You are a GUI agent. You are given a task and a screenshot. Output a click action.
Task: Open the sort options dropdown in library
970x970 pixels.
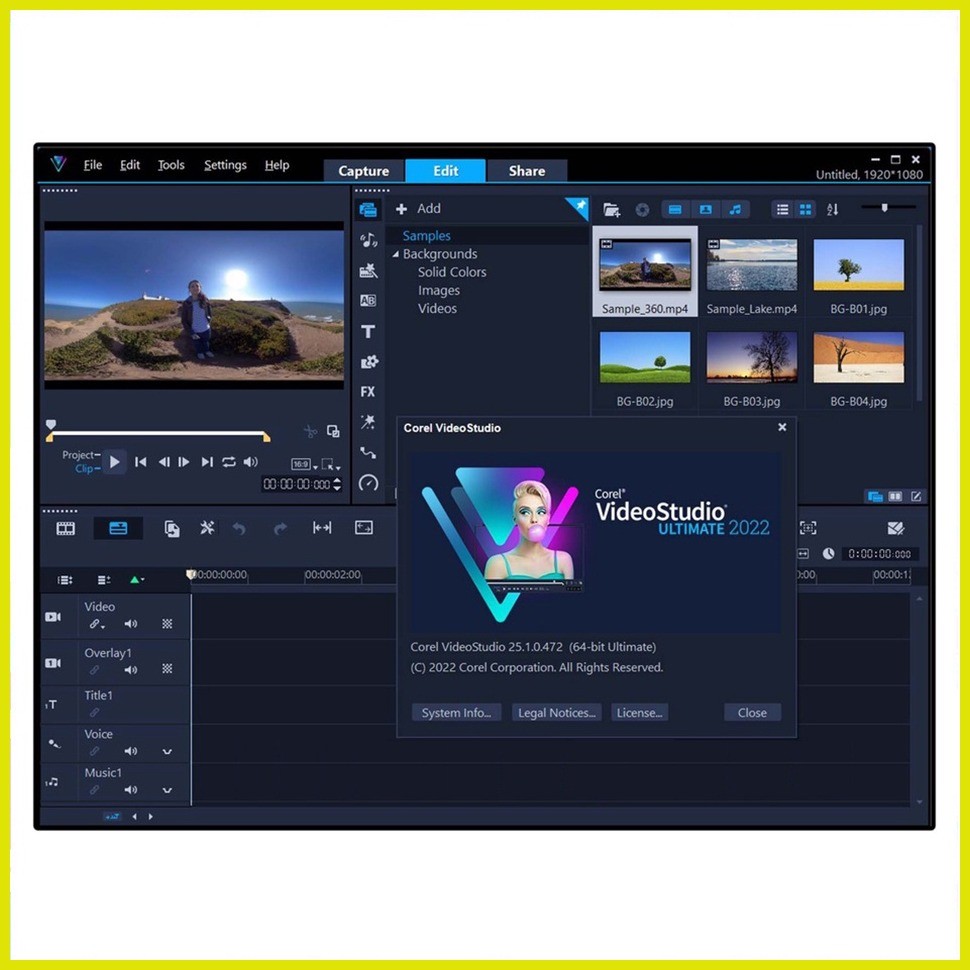click(x=833, y=209)
